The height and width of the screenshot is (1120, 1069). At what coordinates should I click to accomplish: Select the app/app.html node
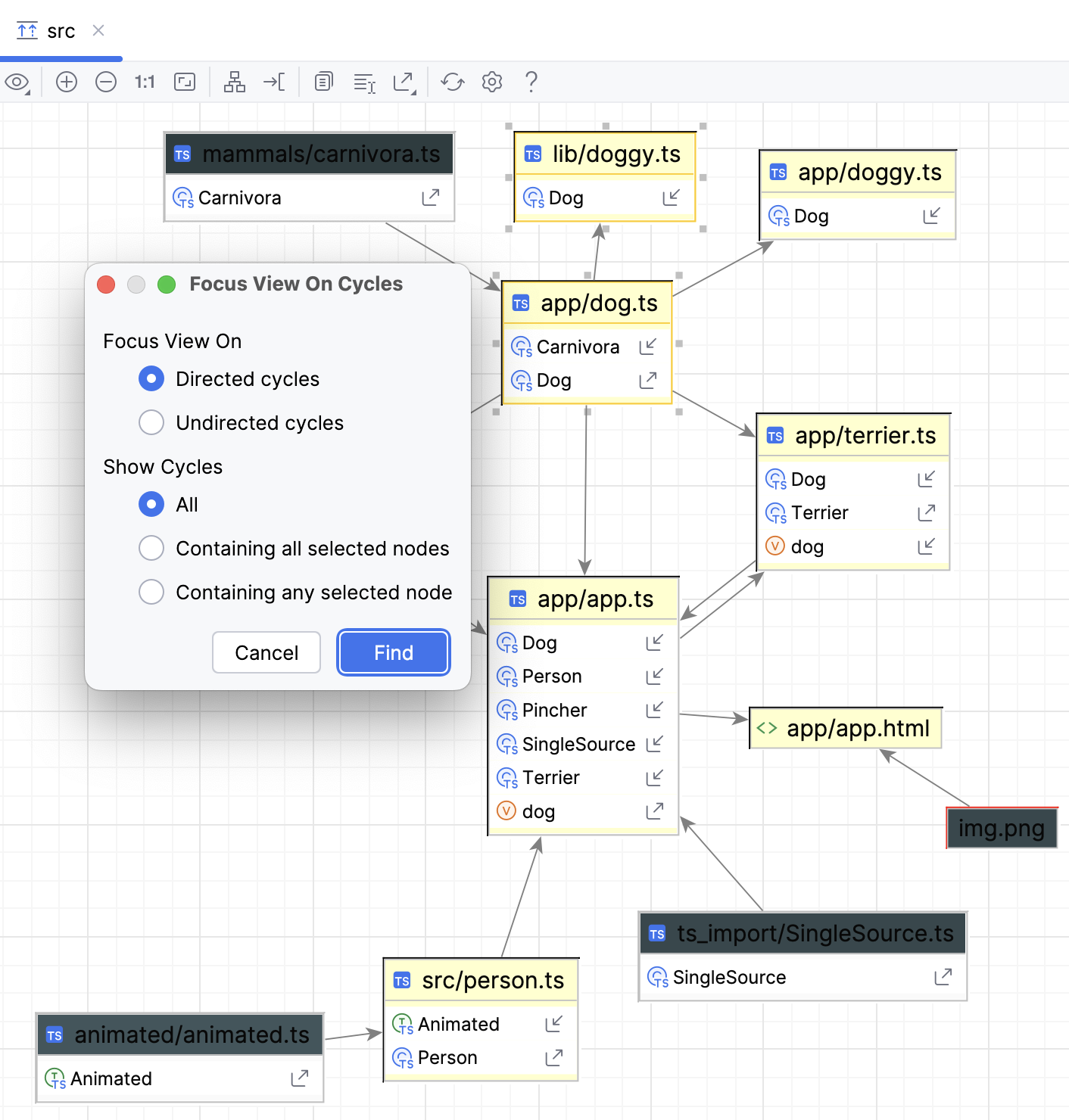point(845,728)
